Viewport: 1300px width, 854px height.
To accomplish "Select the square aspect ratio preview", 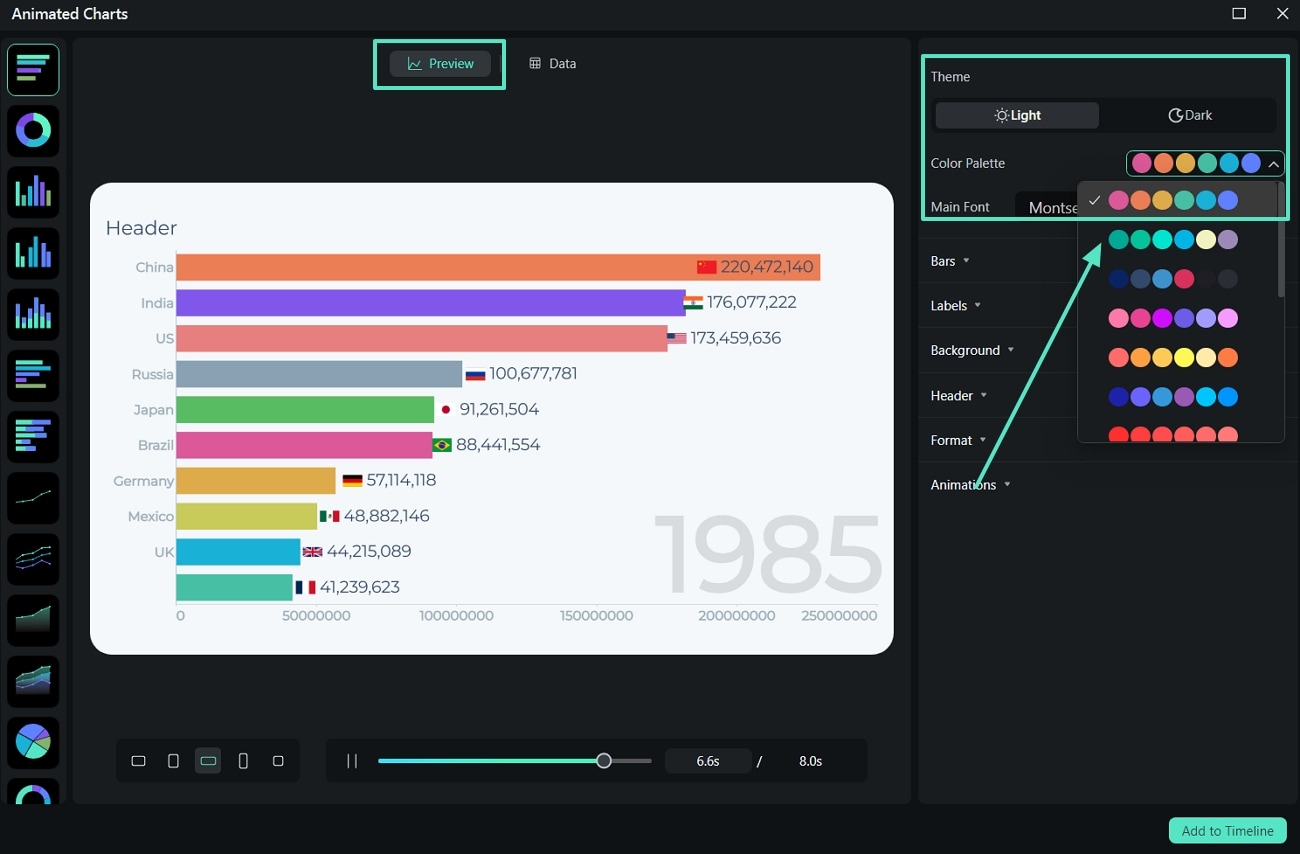I will click(278, 760).
